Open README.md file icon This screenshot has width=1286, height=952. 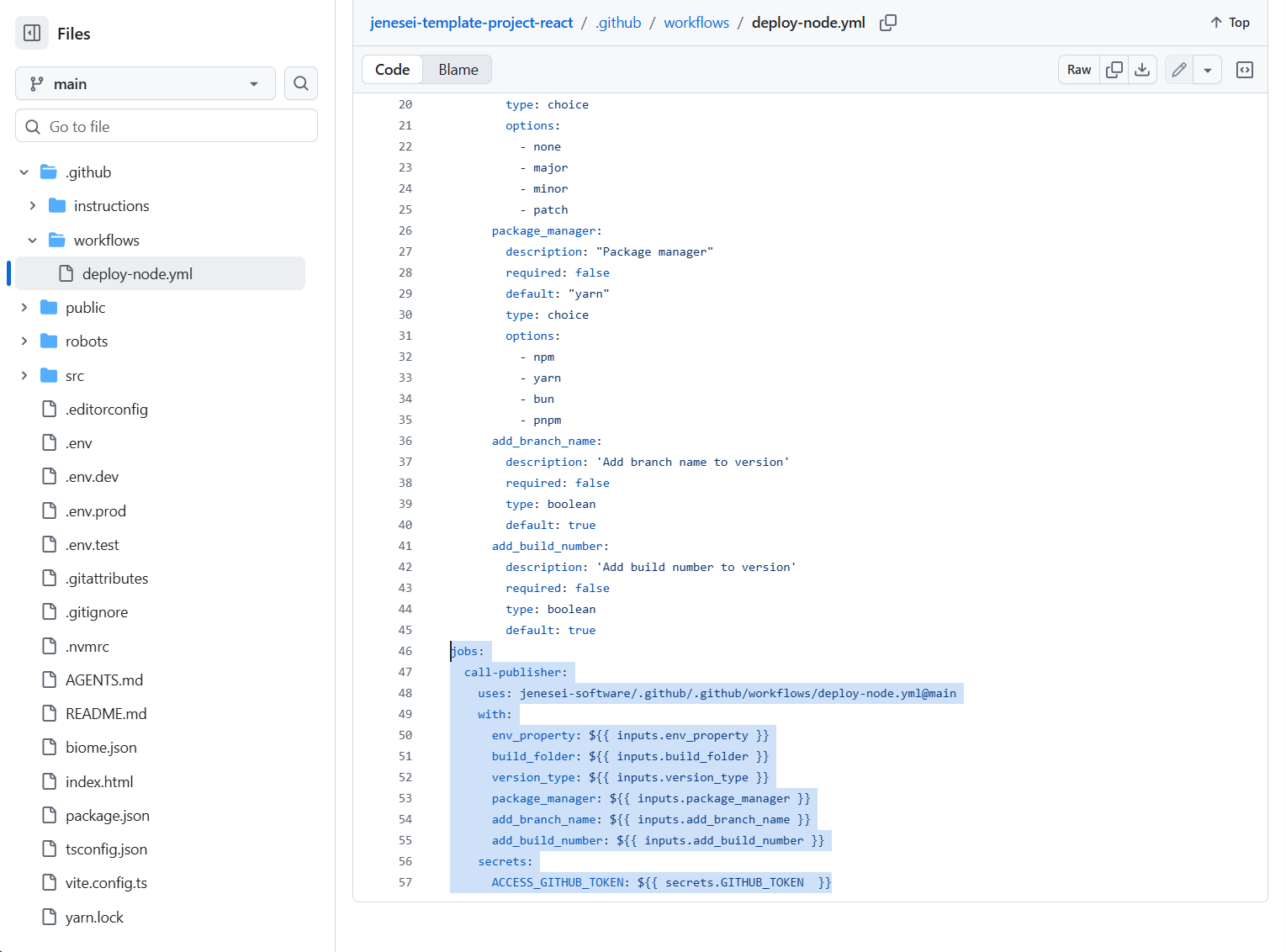(50, 714)
